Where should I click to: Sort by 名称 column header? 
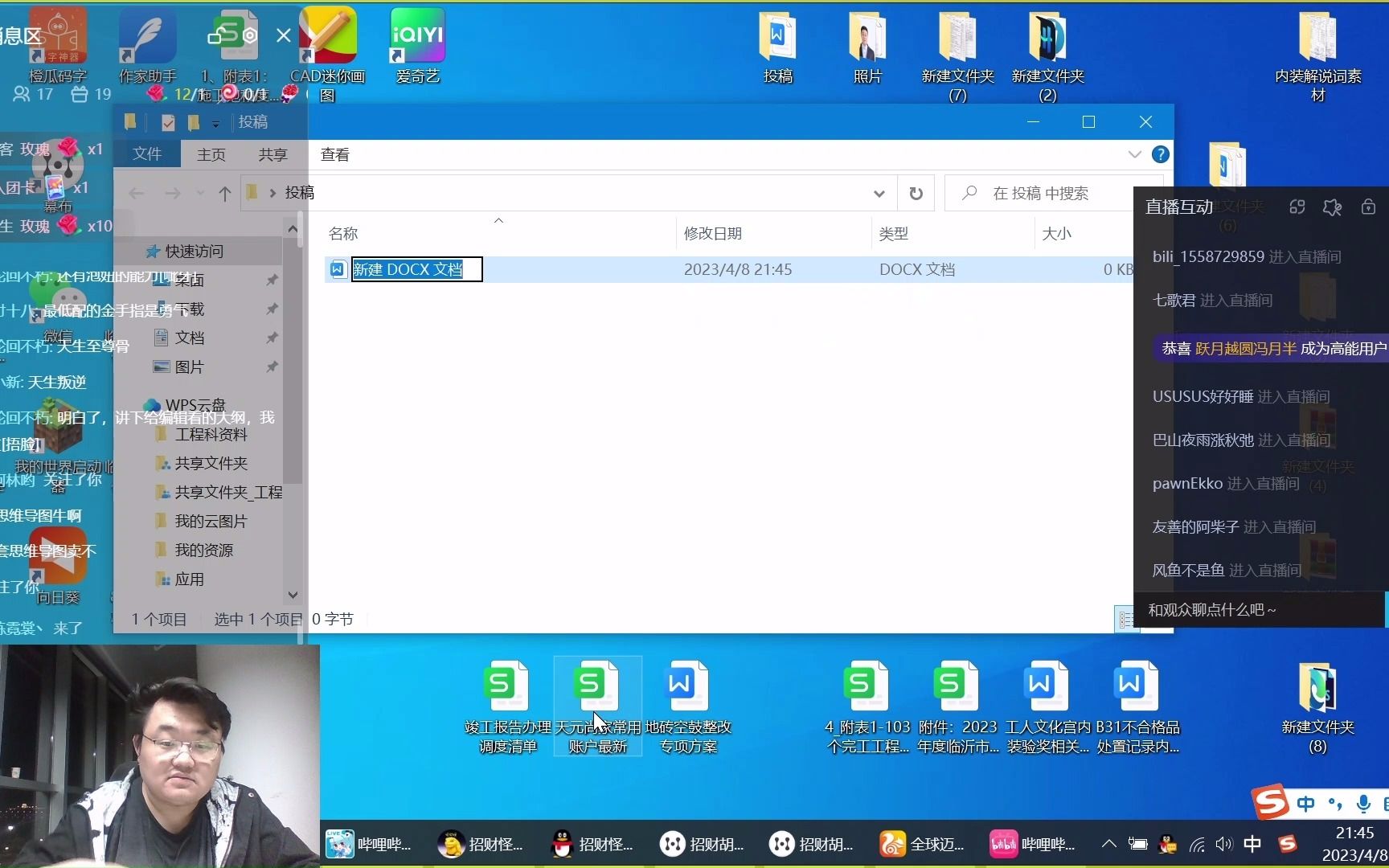point(343,233)
